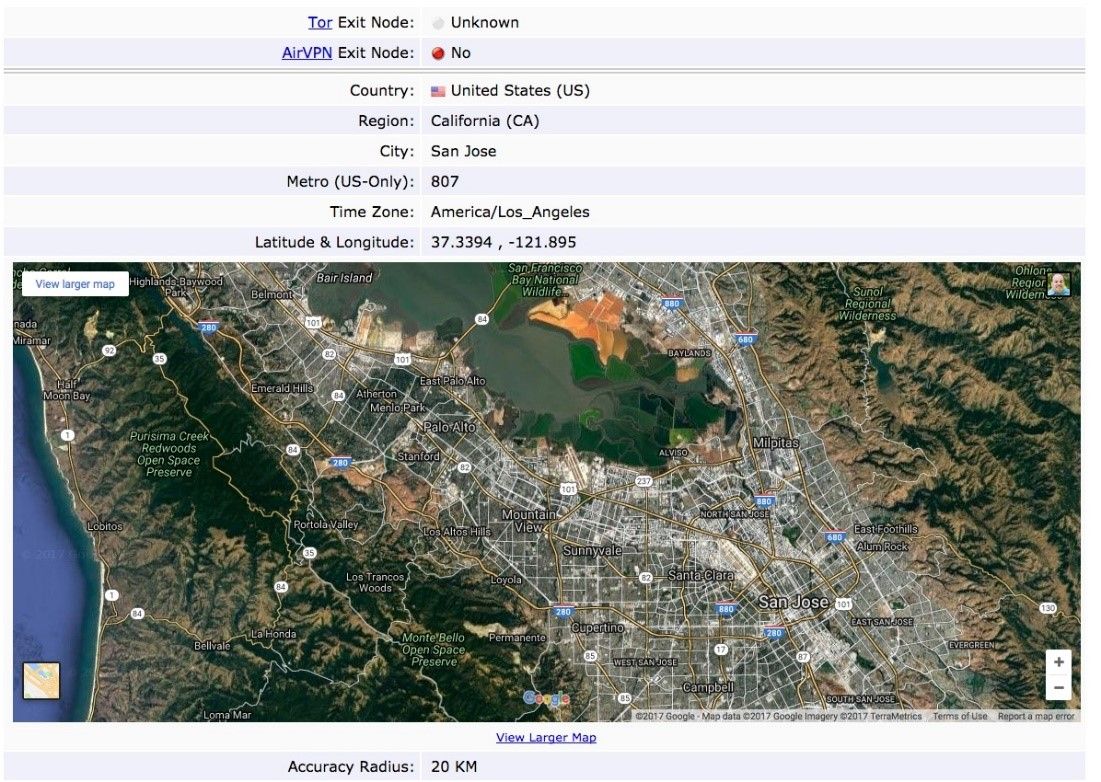Zoom in on the map

pyautogui.click(x=1059, y=662)
